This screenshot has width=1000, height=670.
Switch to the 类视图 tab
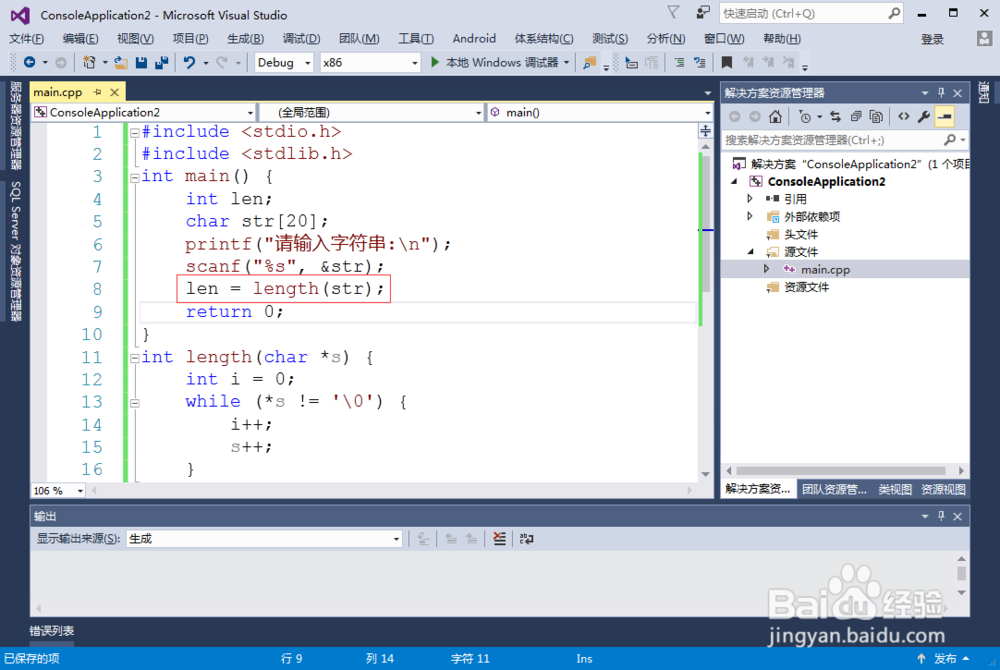pos(895,490)
